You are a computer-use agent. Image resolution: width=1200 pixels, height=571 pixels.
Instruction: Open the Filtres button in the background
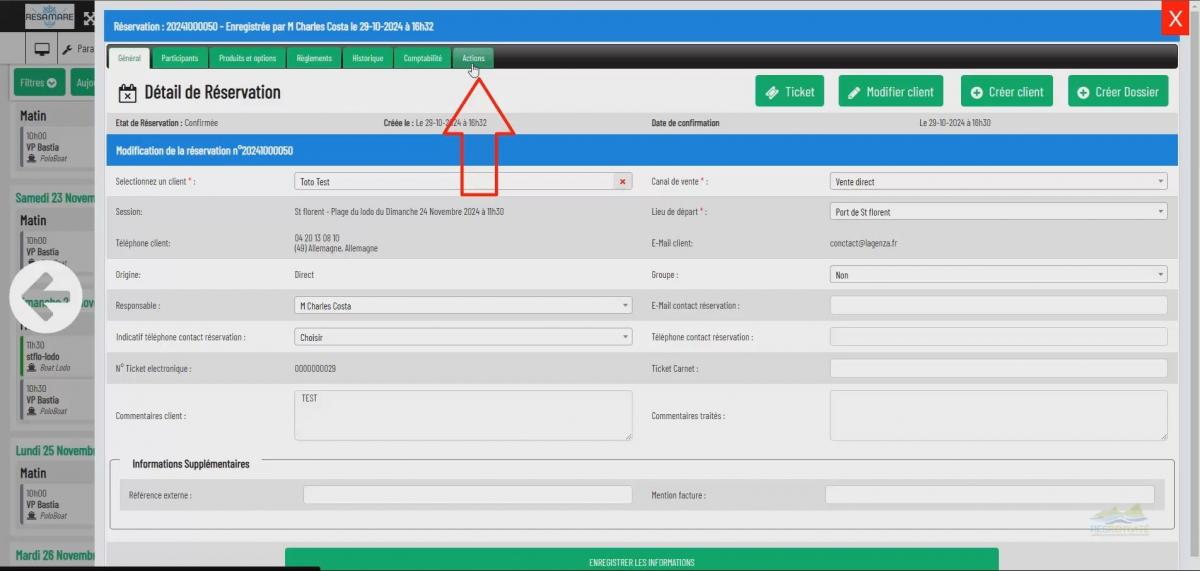(x=39, y=84)
